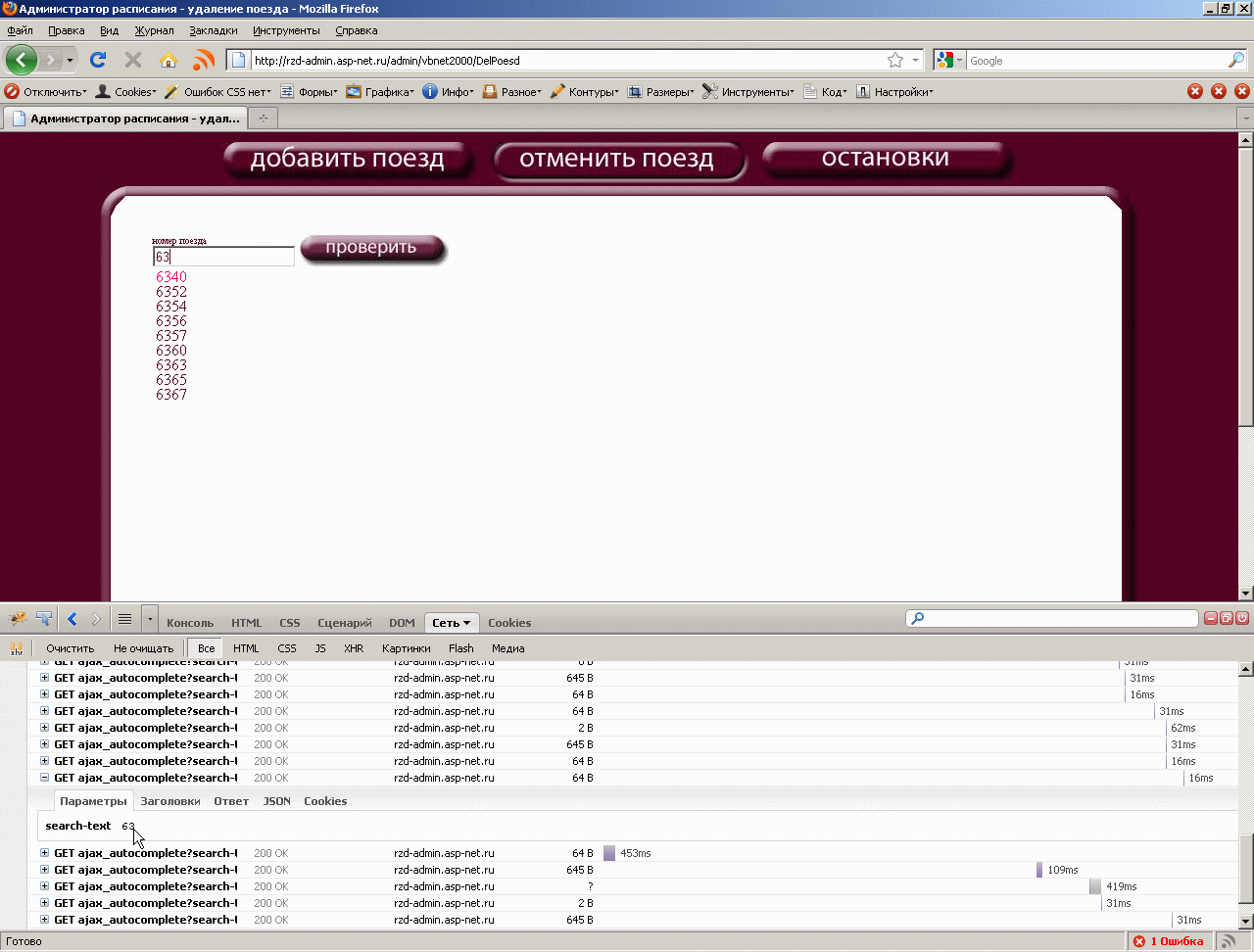This screenshot has width=1254, height=952.
Task: Open the JSON request detail tab
Action: 277,801
